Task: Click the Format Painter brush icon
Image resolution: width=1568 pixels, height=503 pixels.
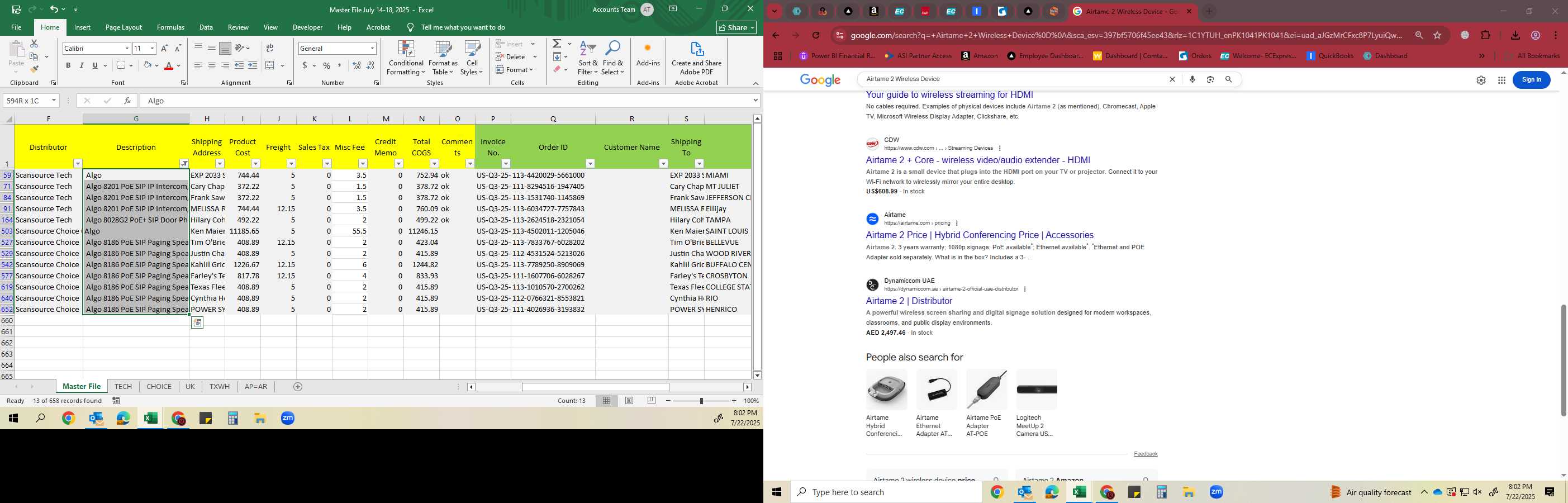Action: (x=34, y=69)
